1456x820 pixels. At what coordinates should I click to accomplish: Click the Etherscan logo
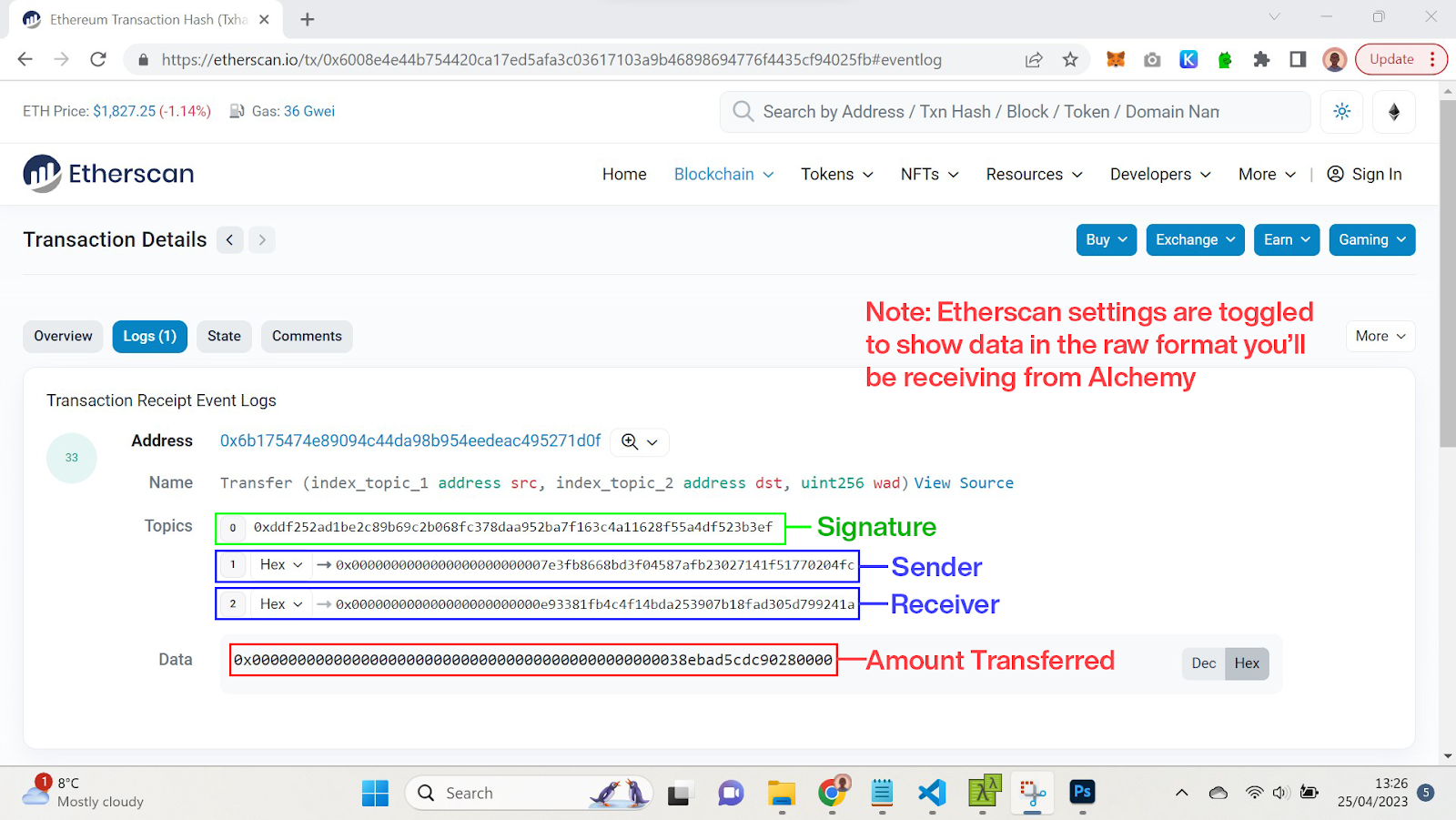tap(109, 174)
